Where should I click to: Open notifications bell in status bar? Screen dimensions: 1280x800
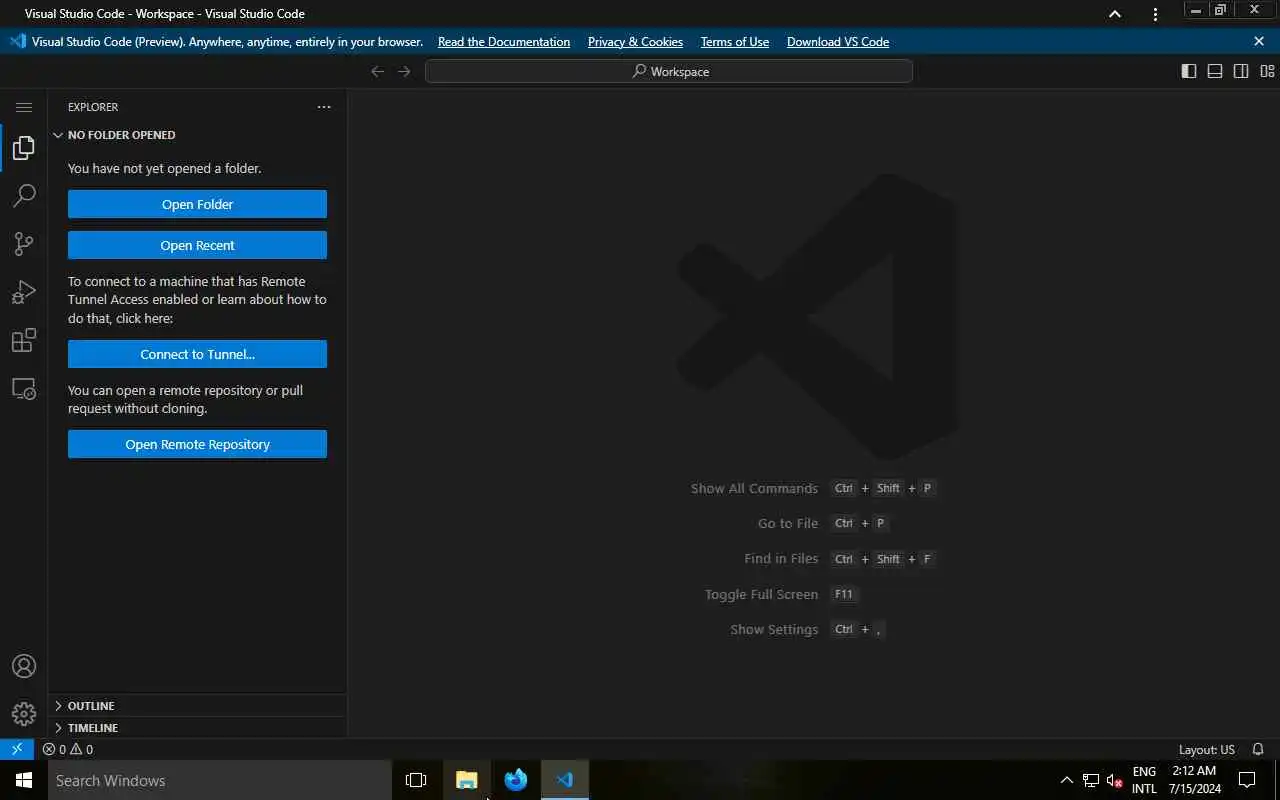coord(1259,749)
